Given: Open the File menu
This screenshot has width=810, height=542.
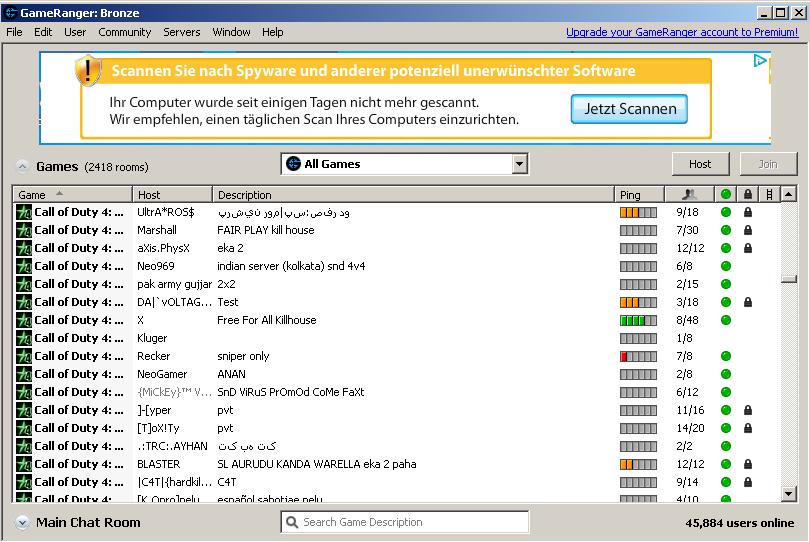Looking at the screenshot, I should (x=14, y=32).
